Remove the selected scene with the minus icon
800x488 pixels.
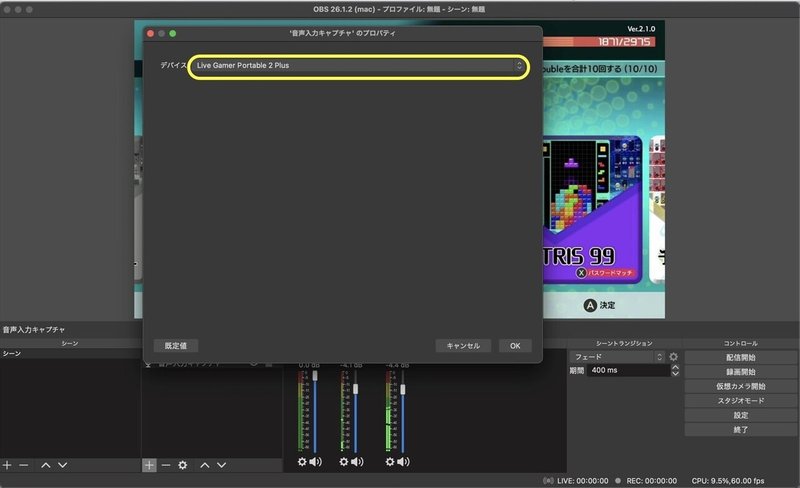tap(23, 465)
